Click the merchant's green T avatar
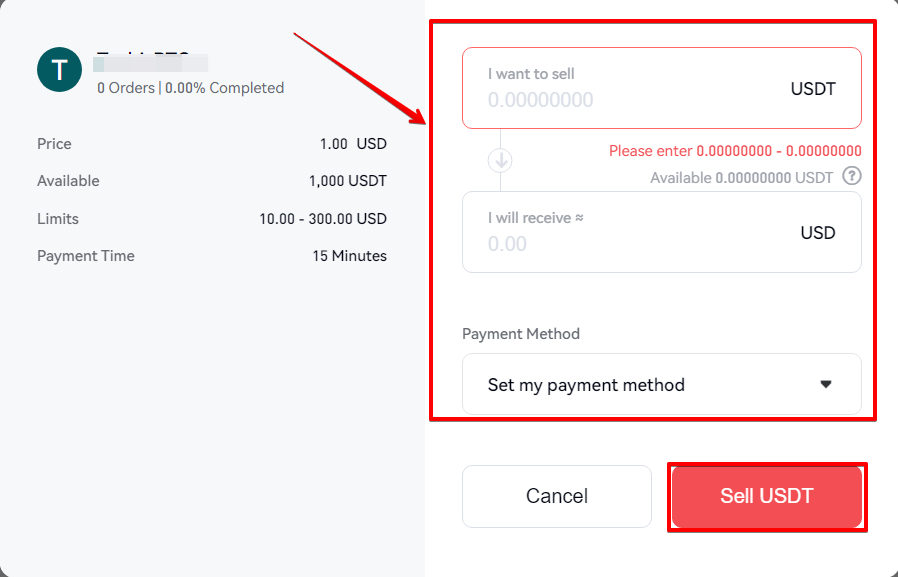This screenshot has width=898, height=577. tap(60, 70)
